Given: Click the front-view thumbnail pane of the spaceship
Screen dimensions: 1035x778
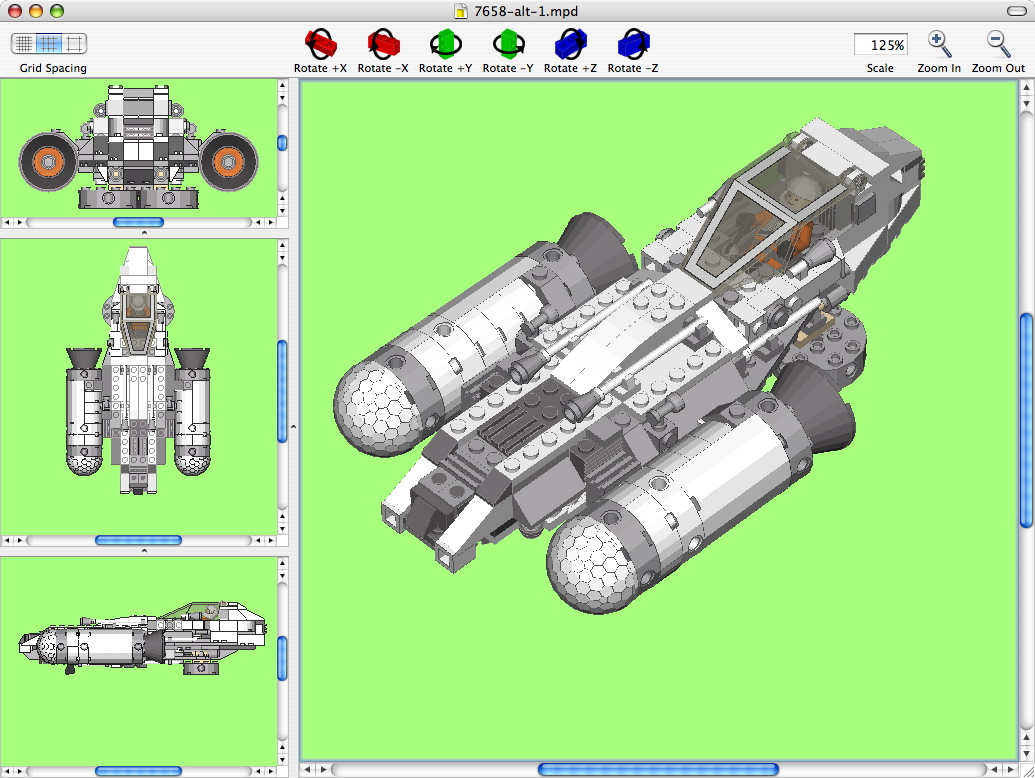Looking at the screenshot, I should 138,148.
